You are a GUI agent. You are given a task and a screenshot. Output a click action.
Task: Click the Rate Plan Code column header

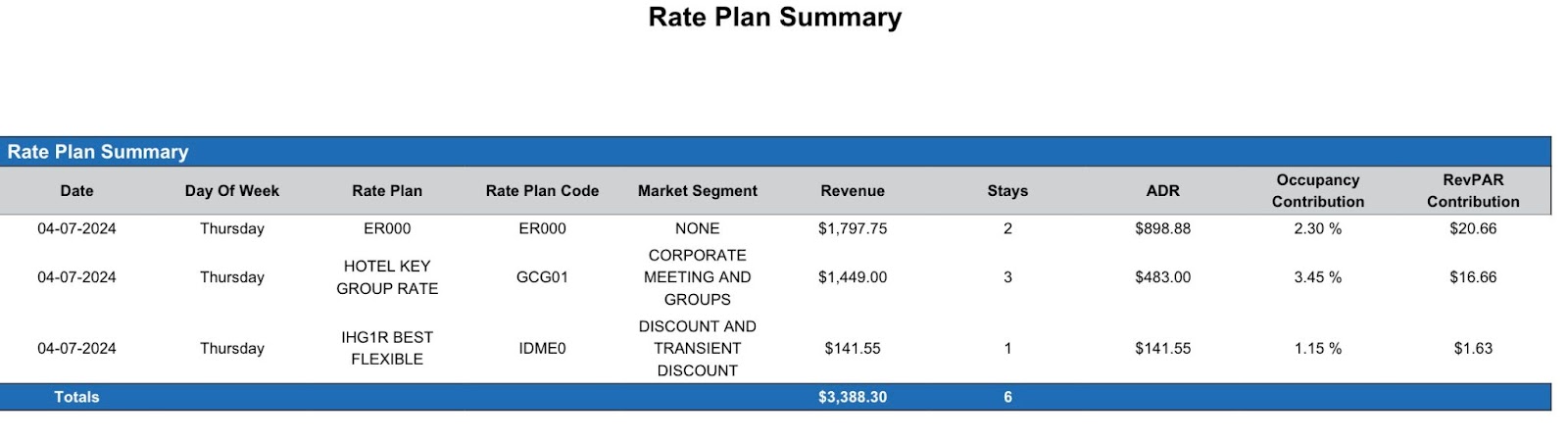pos(542,191)
